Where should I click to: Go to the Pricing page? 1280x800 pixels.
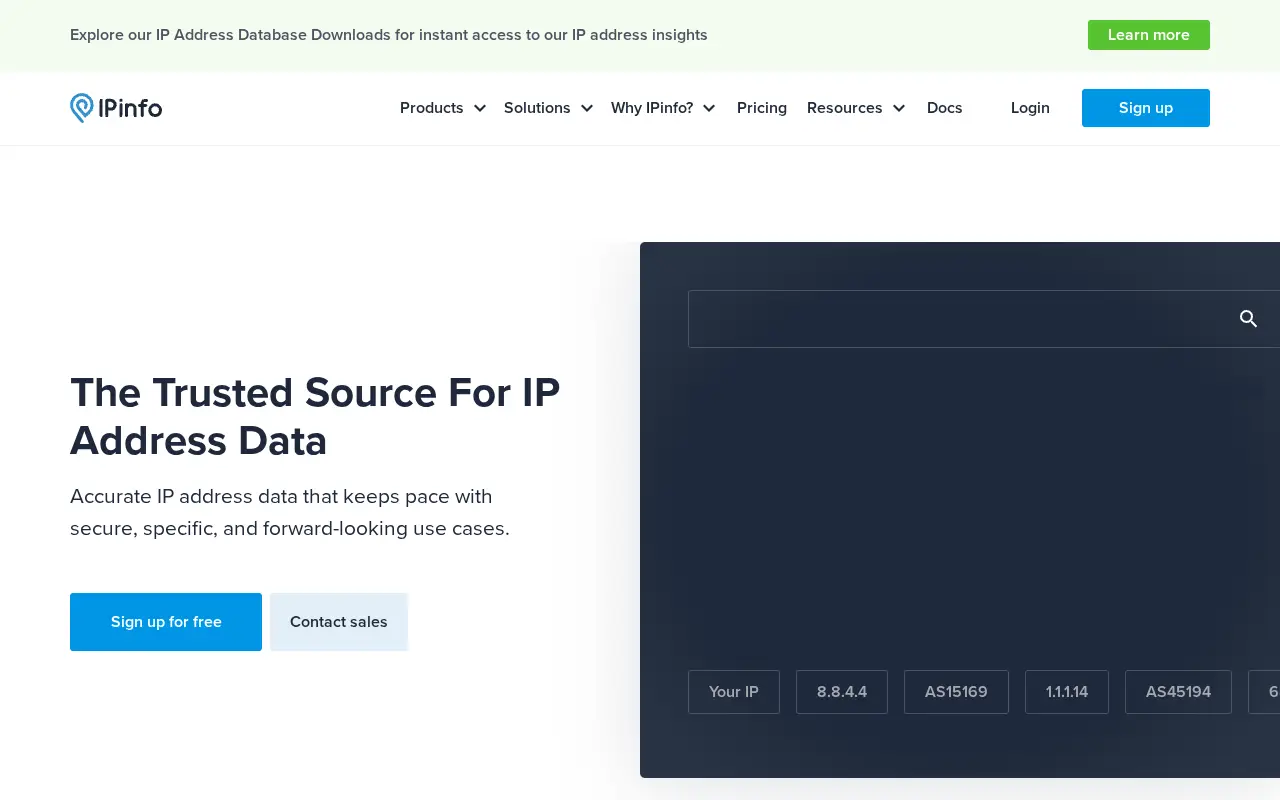pos(762,108)
